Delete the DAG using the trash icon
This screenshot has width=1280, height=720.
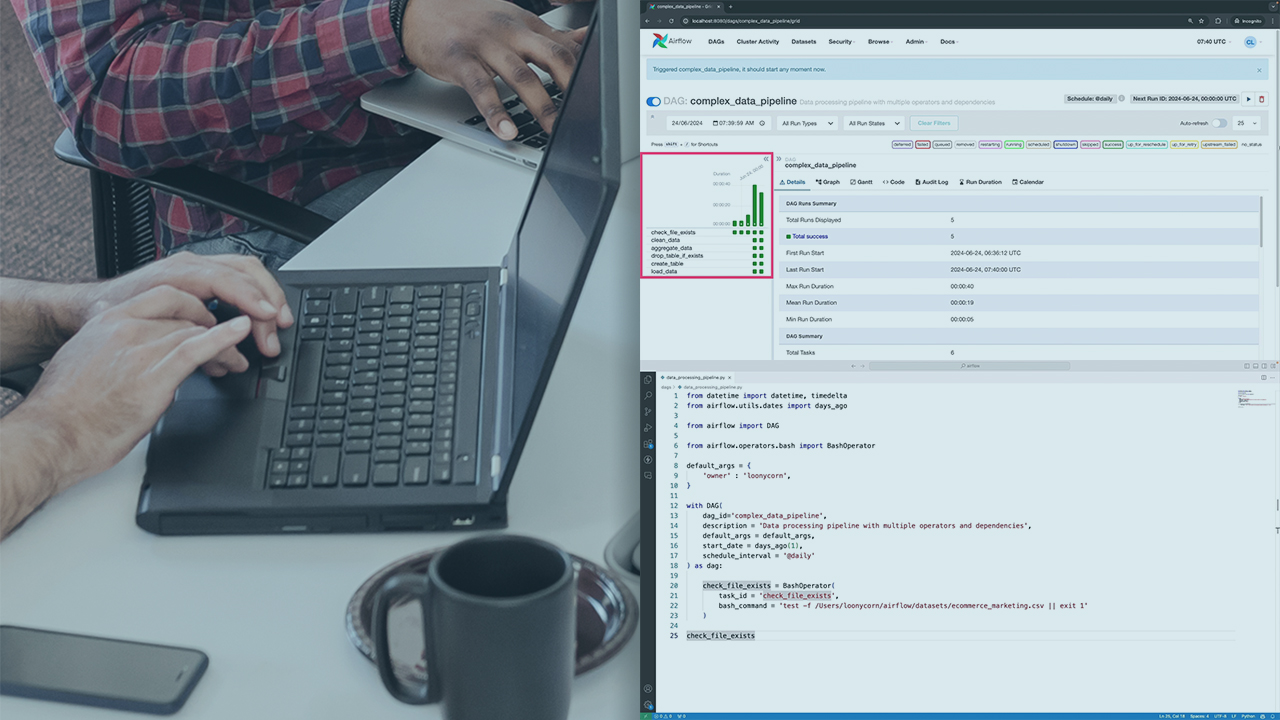point(1261,99)
